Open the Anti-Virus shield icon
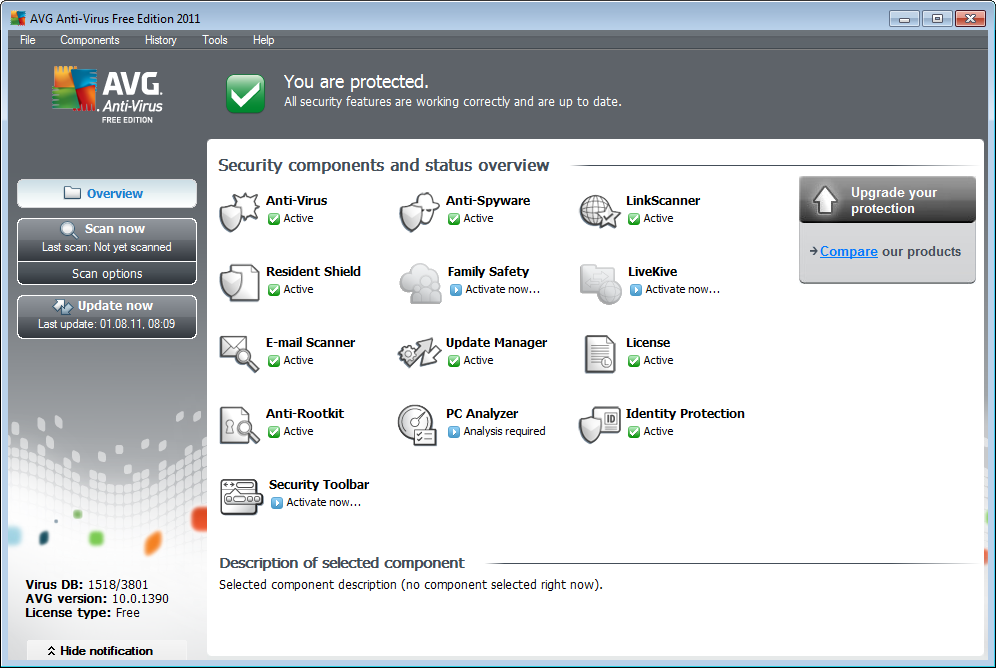 coord(238,211)
